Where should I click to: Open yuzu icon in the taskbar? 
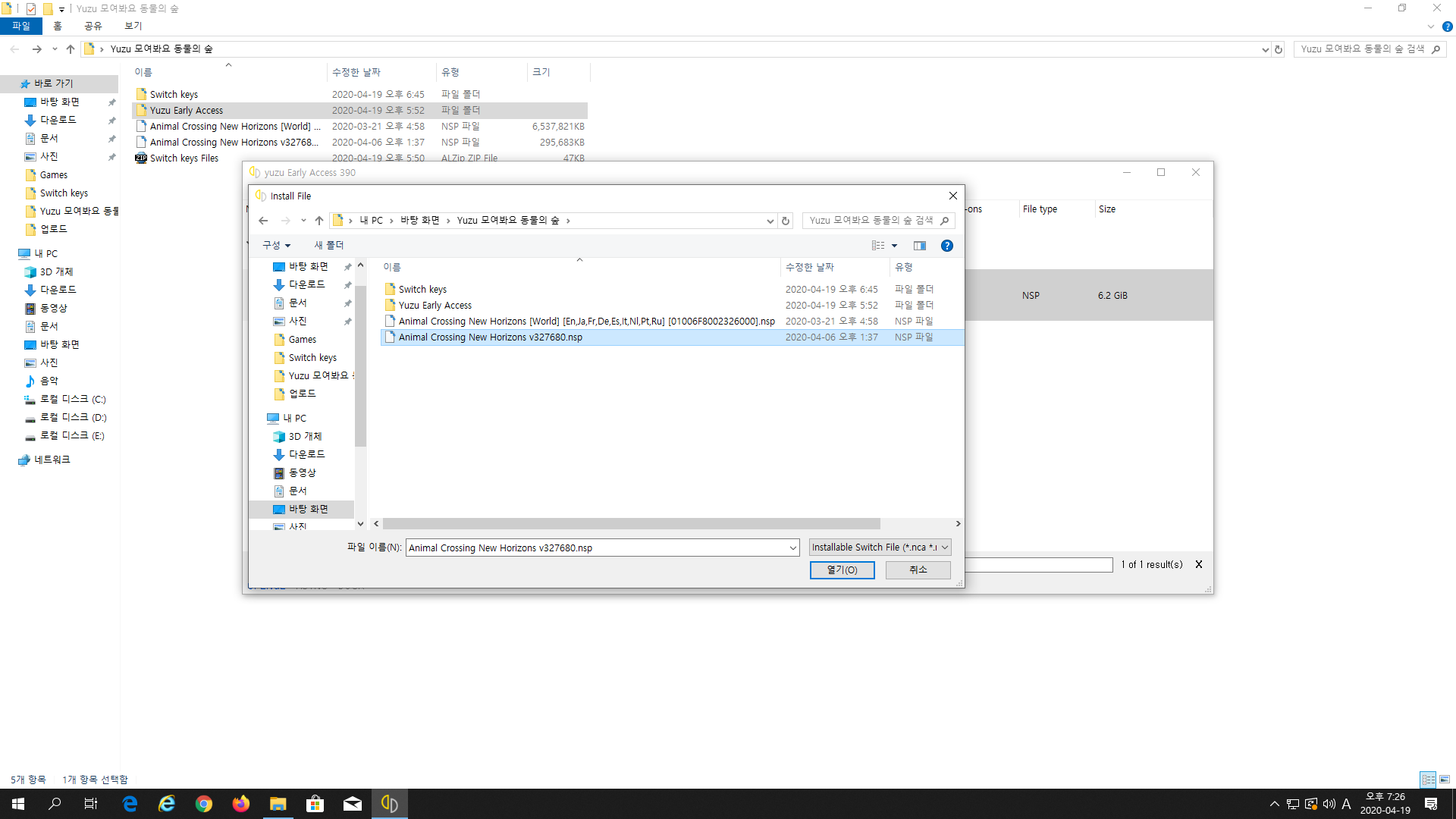389,804
